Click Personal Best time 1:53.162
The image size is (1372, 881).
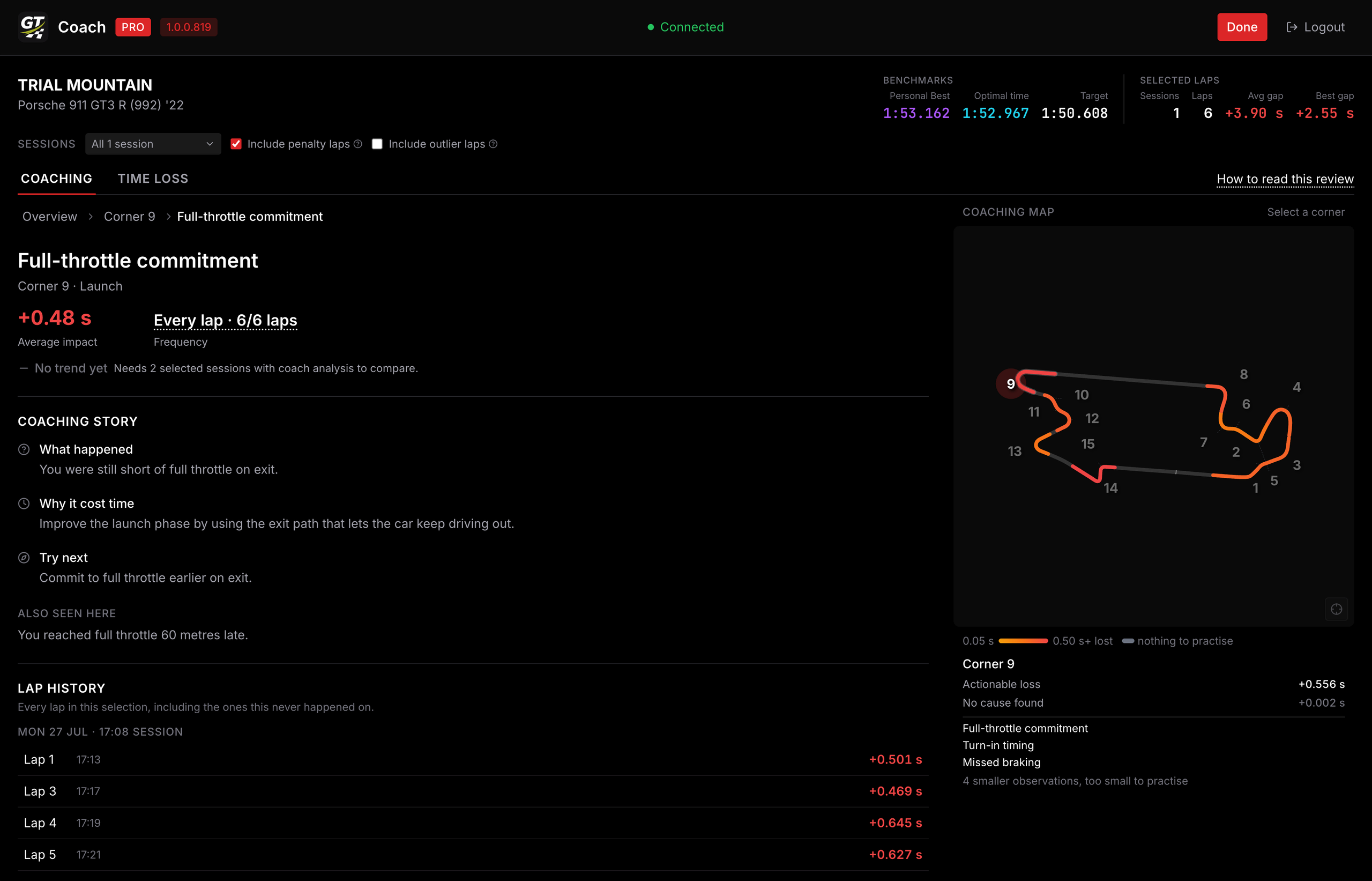[x=916, y=113]
